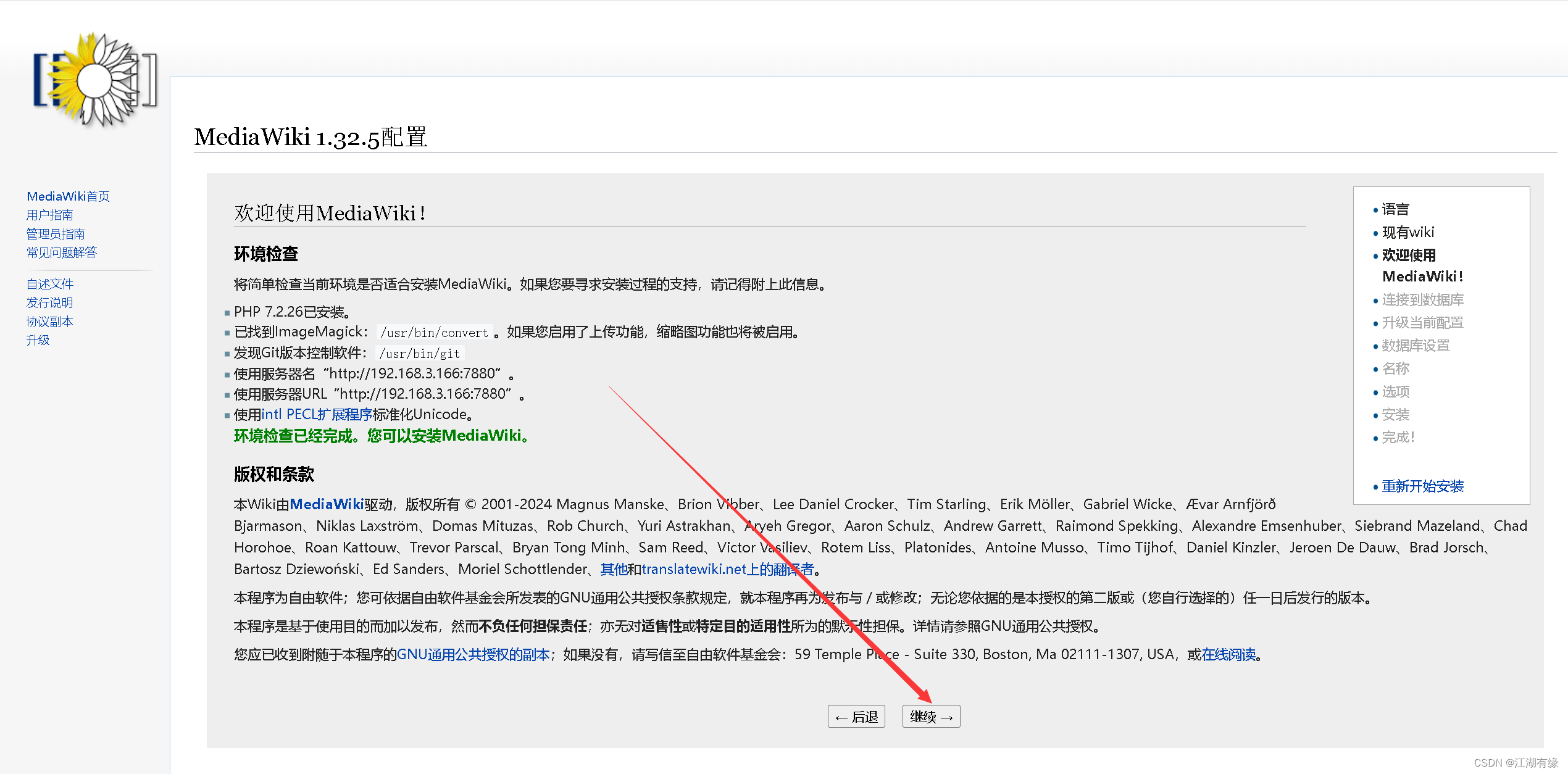Open the 用户指南 user guide link
The width and height of the screenshot is (1568, 774).
[49, 215]
